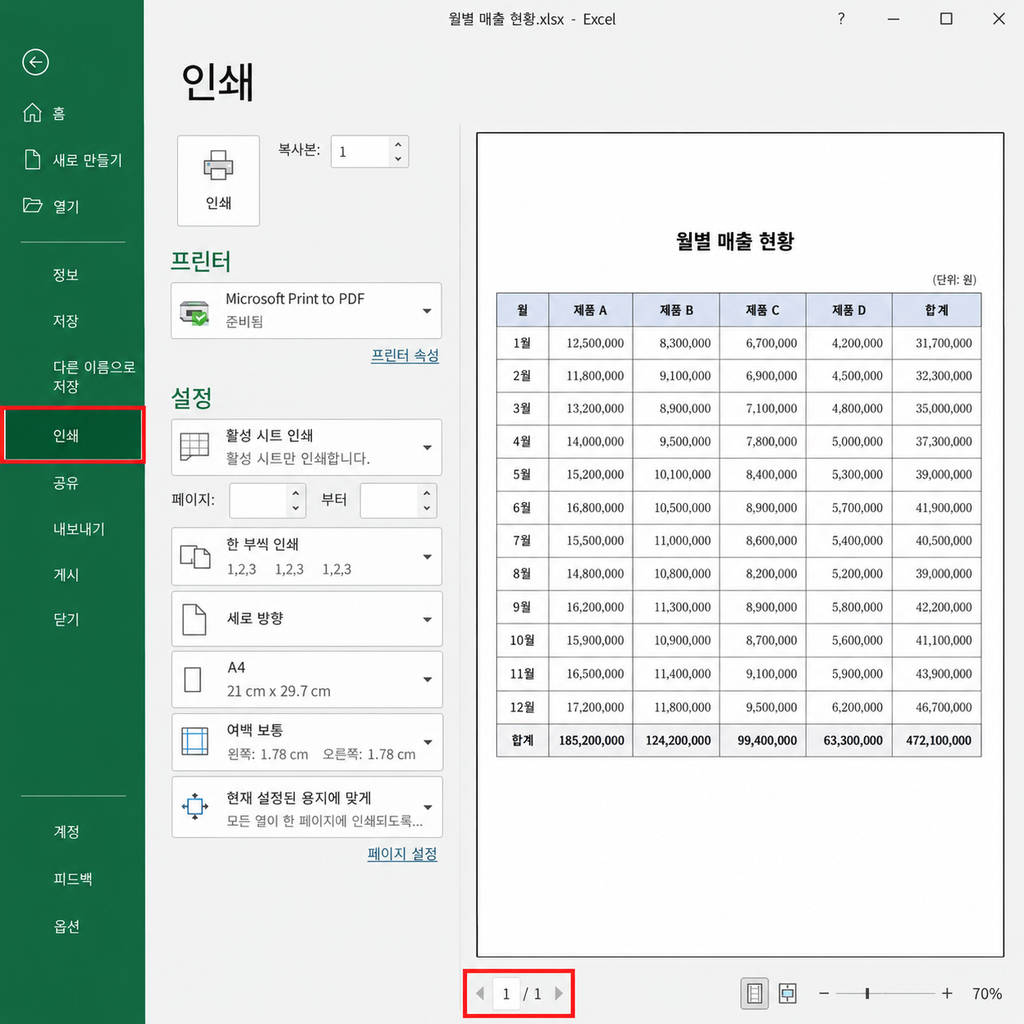This screenshot has width=1024, height=1024.
Task: Expand the 활성 시트 인쇄 dropdown
Action: tap(306, 447)
